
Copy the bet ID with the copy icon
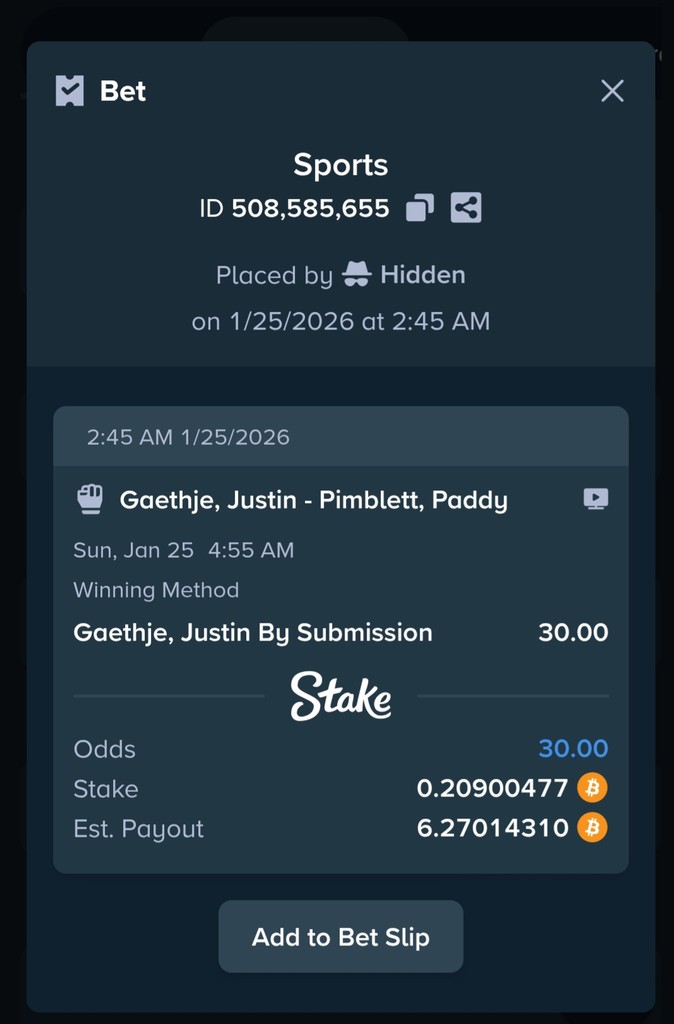click(420, 208)
